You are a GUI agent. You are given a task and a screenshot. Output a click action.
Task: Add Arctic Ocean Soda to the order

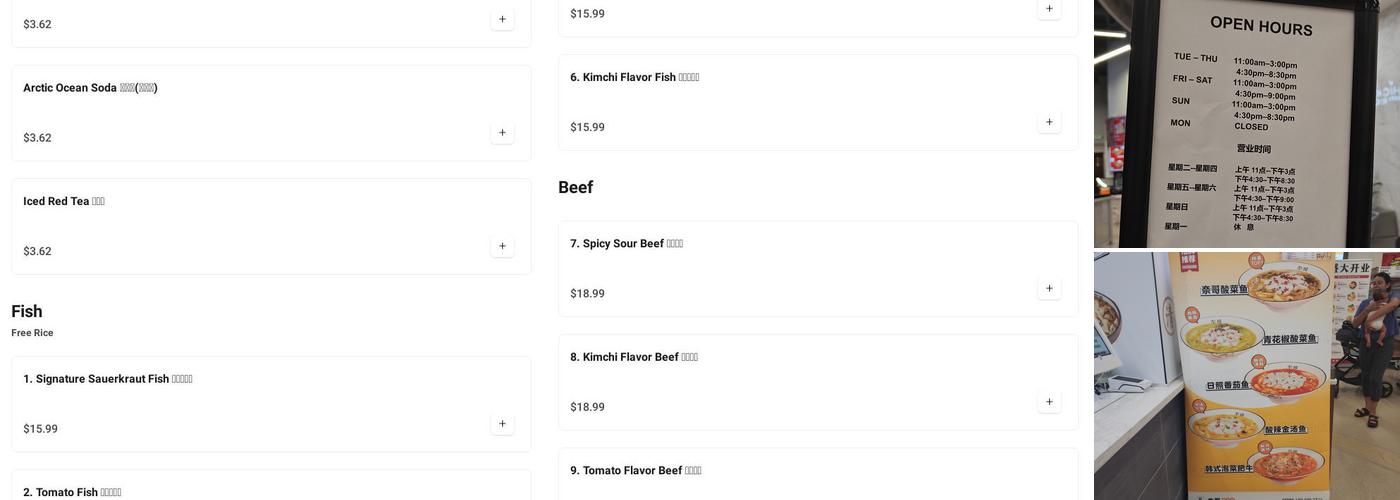pos(502,133)
